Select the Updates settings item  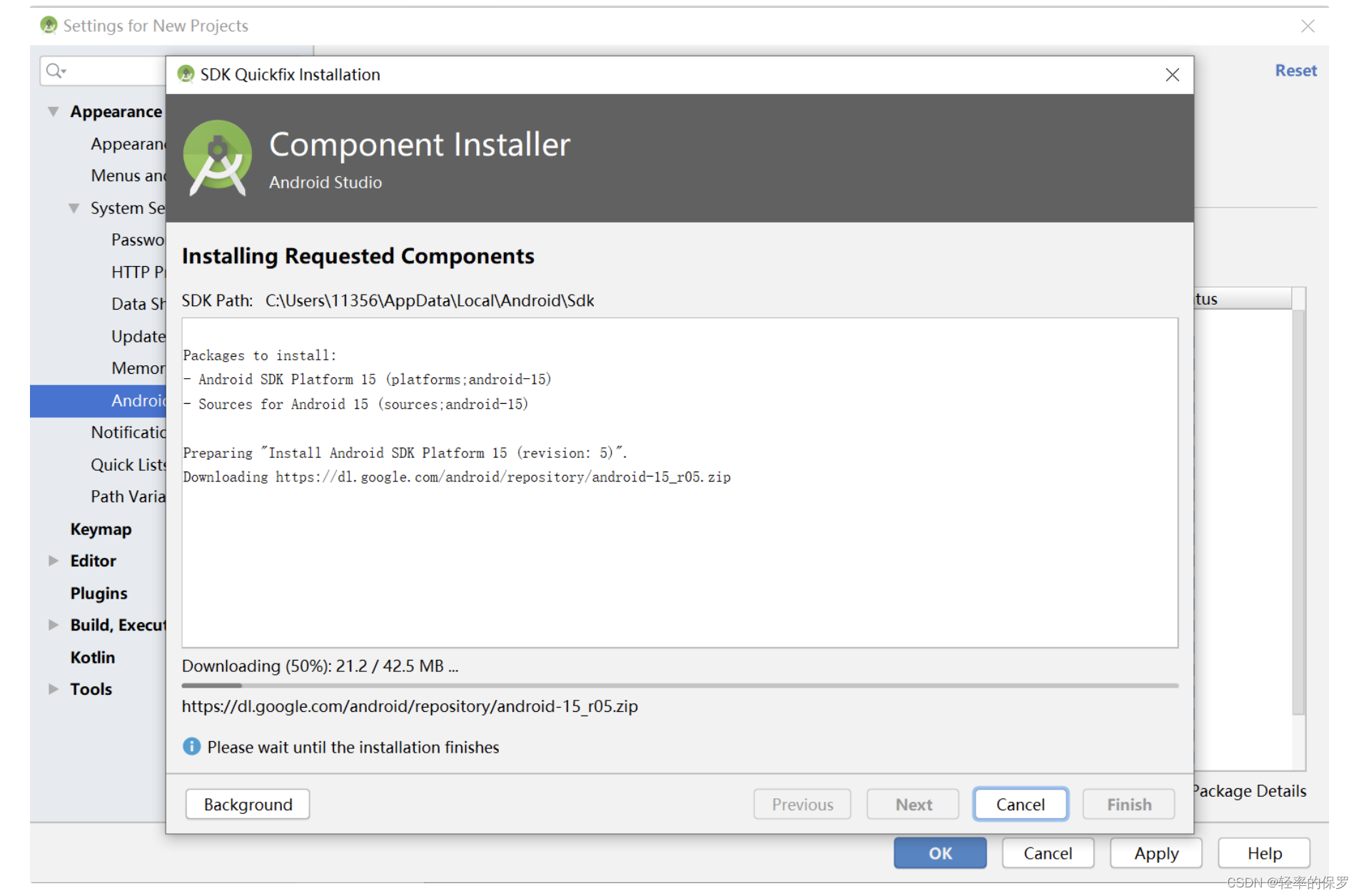pos(138,336)
